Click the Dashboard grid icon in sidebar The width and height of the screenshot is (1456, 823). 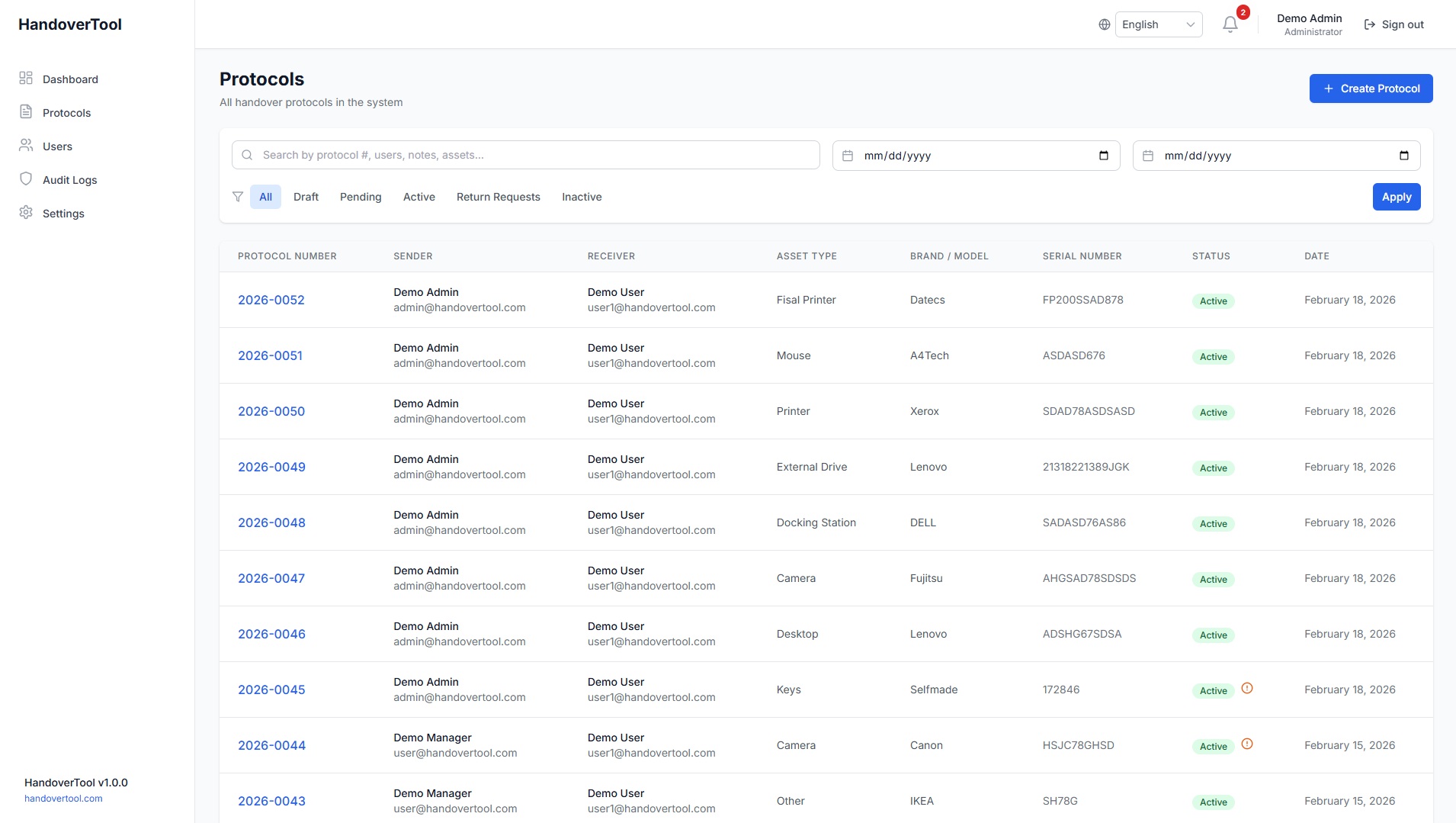tap(26, 78)
